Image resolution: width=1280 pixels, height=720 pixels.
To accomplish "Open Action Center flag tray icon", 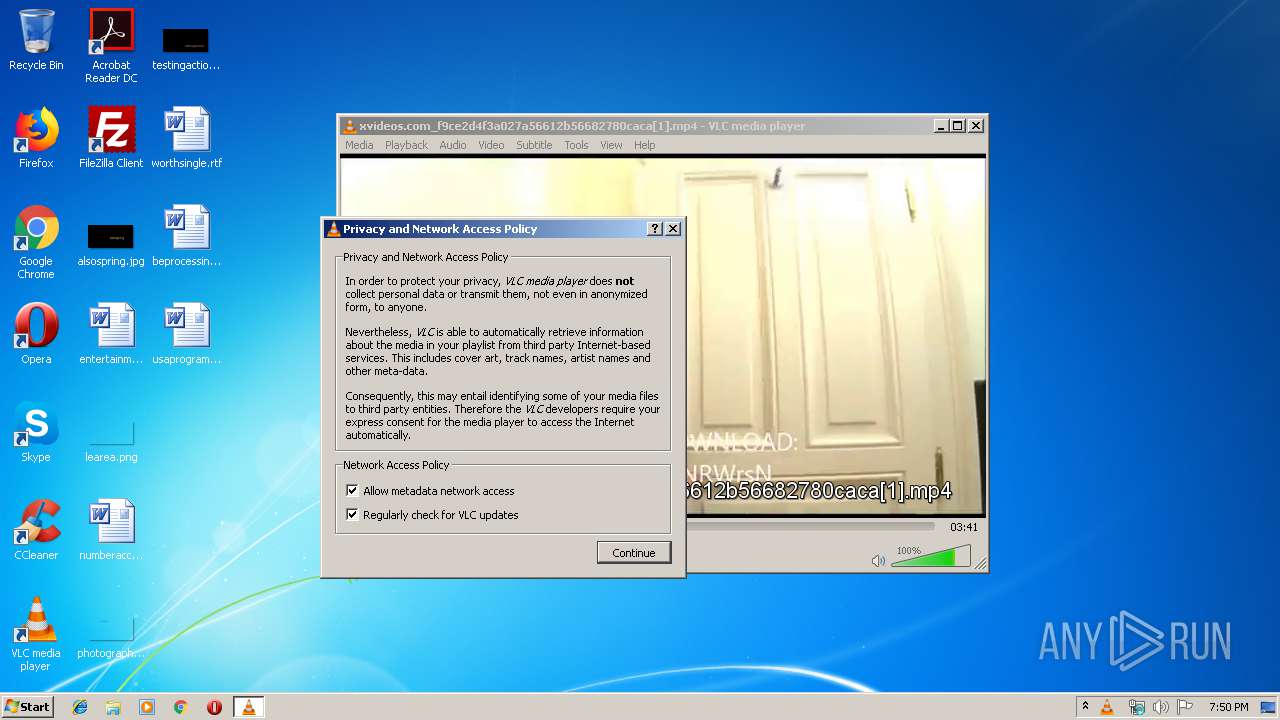I will click(1185, 707).
